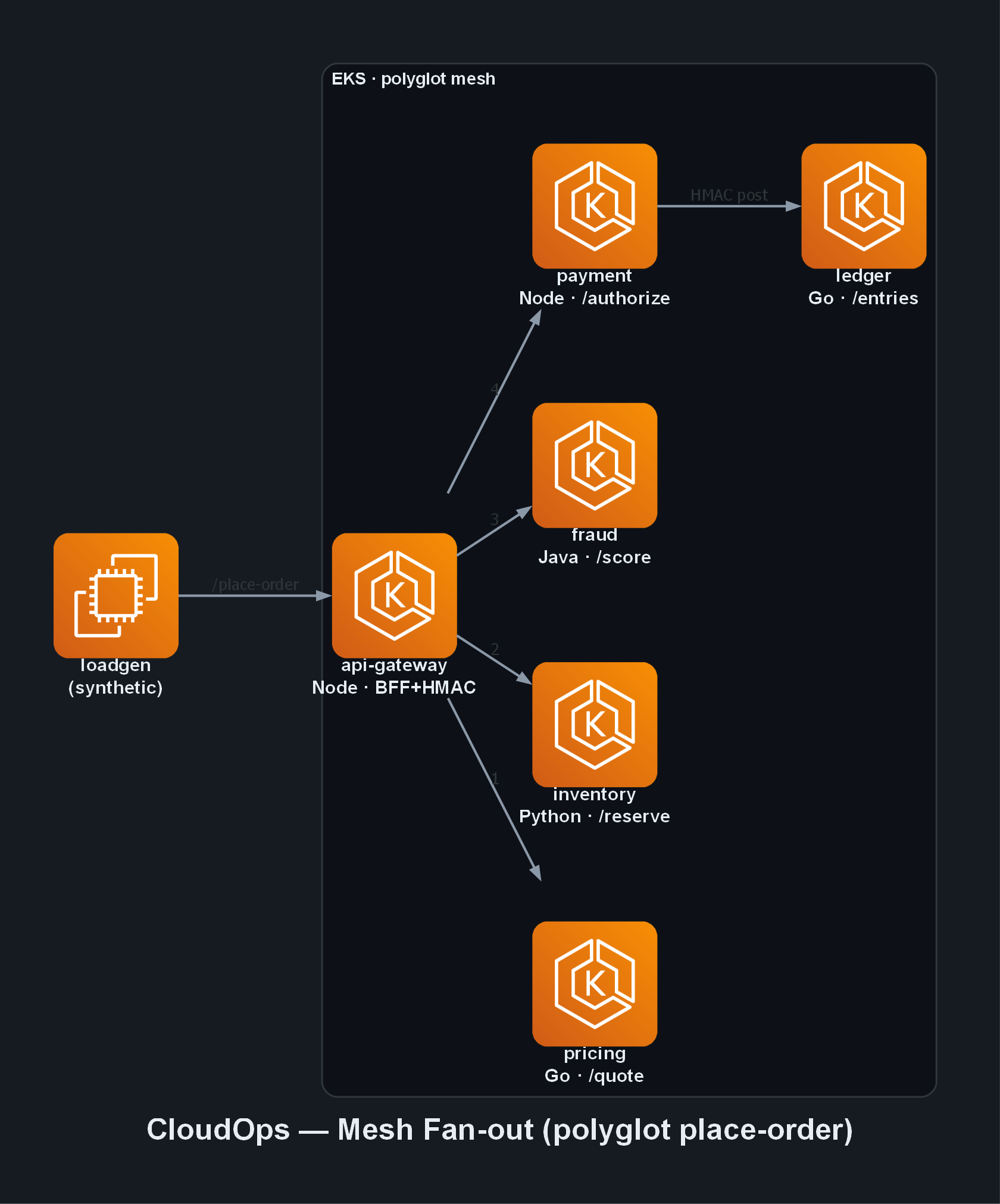
Task: Click the inventory Python /reserve label
Action: tap(595, 805)
